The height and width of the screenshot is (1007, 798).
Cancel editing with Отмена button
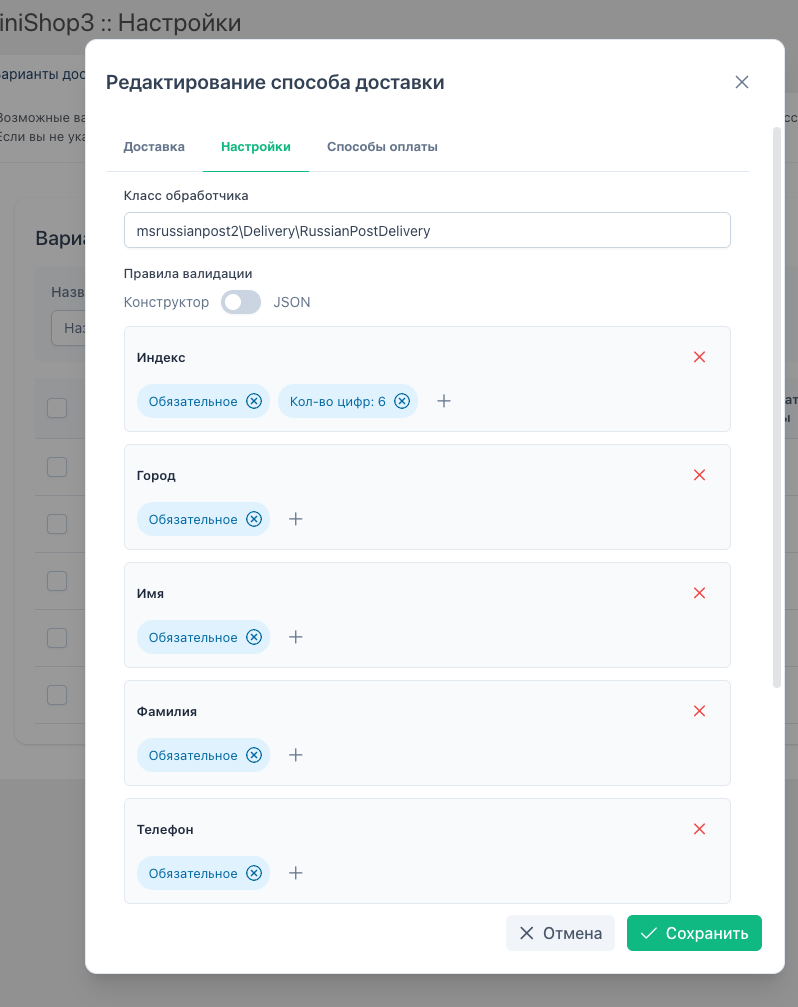coord(560,933)
